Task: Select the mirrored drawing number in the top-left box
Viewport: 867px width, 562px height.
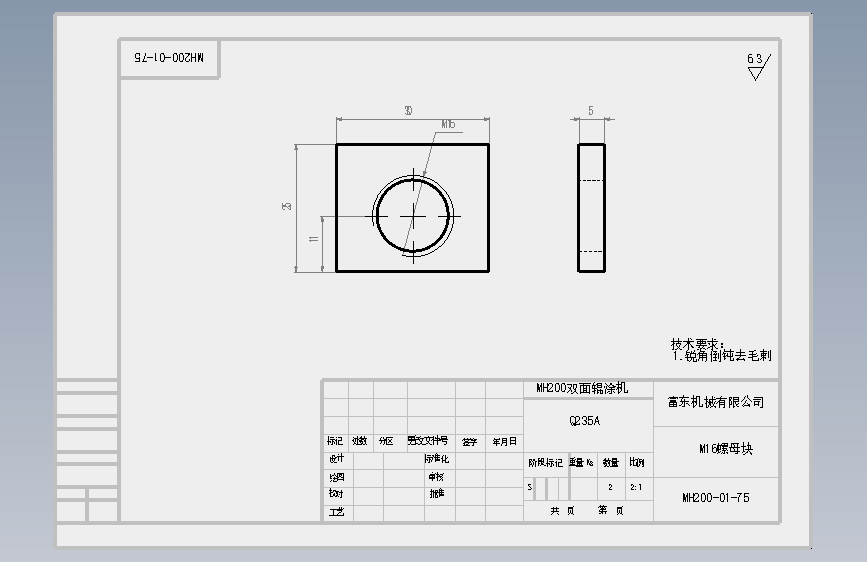Action: coord(169,58)
